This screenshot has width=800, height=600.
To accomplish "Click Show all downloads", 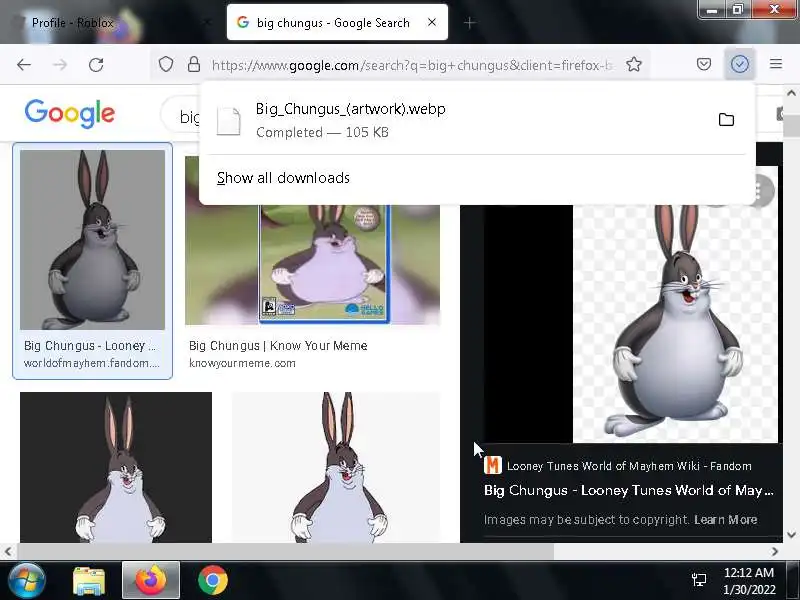I will tap(283, 178).
